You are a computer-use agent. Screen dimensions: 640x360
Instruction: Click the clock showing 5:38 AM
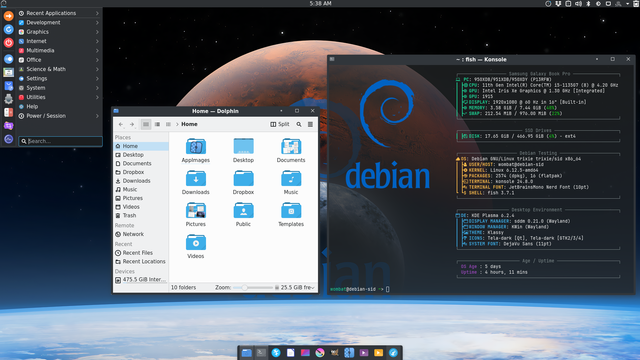tap(320, 3)
